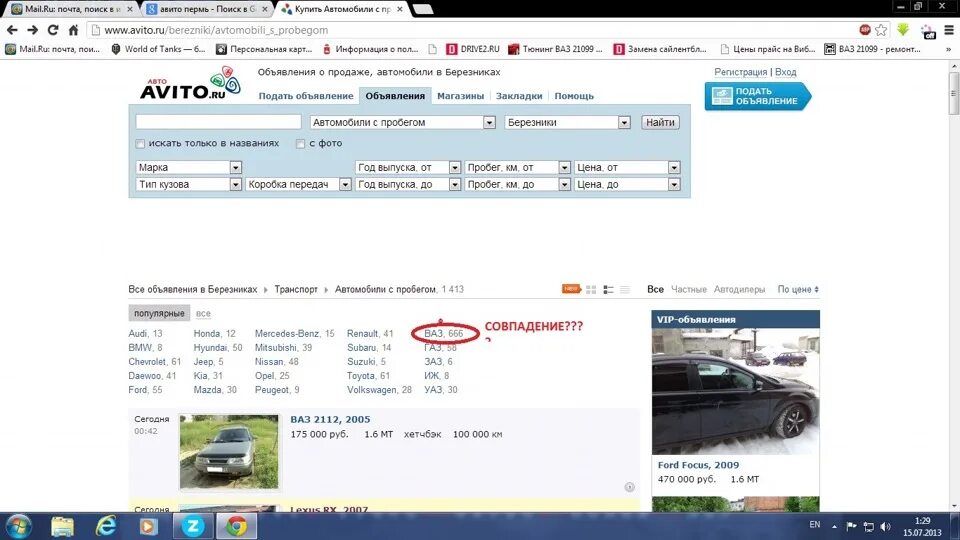Viewport: 960px width, 540px height.
Task: Open the 'Год выпуска, от' dropdown
Action: pyautogui.click(x=408, y=167)
